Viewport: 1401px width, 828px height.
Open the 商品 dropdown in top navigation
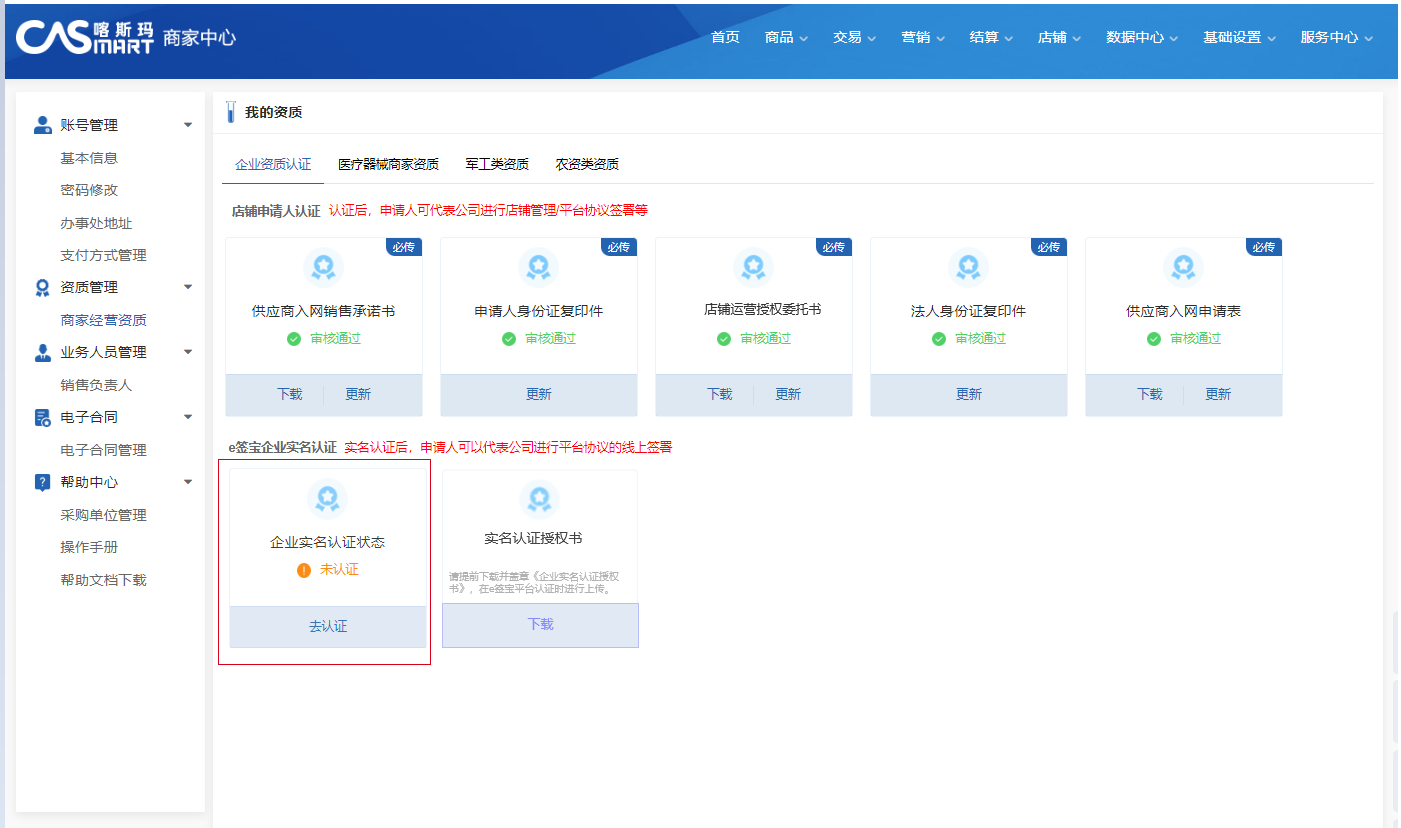click(x=786, y=37)
